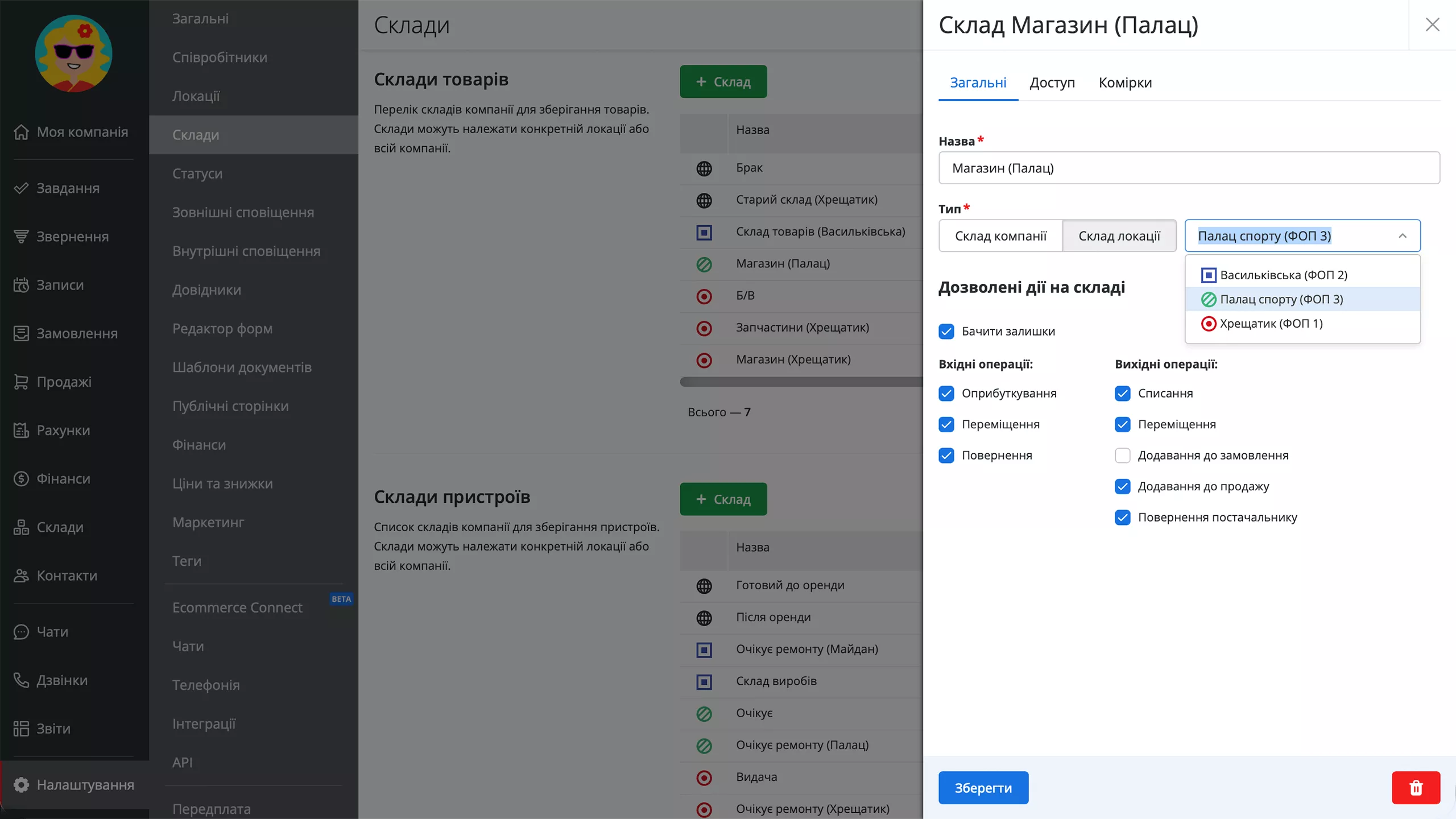Delete warehouse with red trash button

(x=1416, y=788)
